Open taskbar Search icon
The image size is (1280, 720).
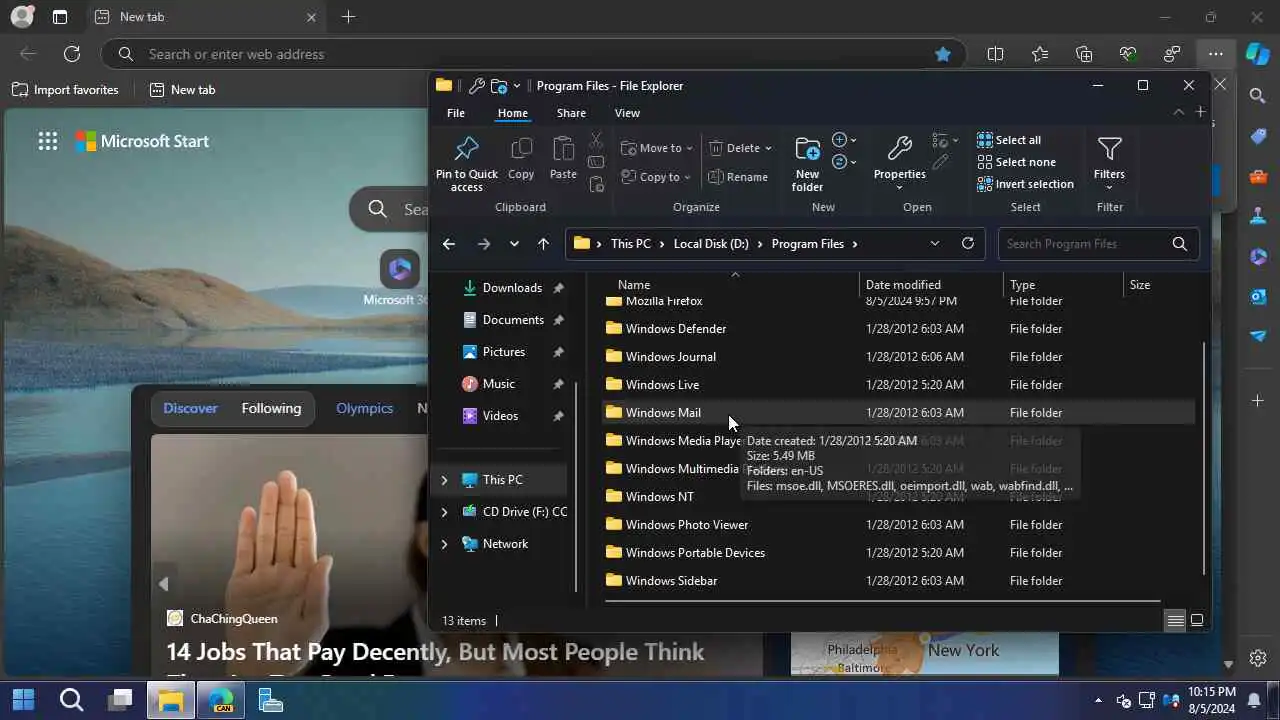coord(71,700)
